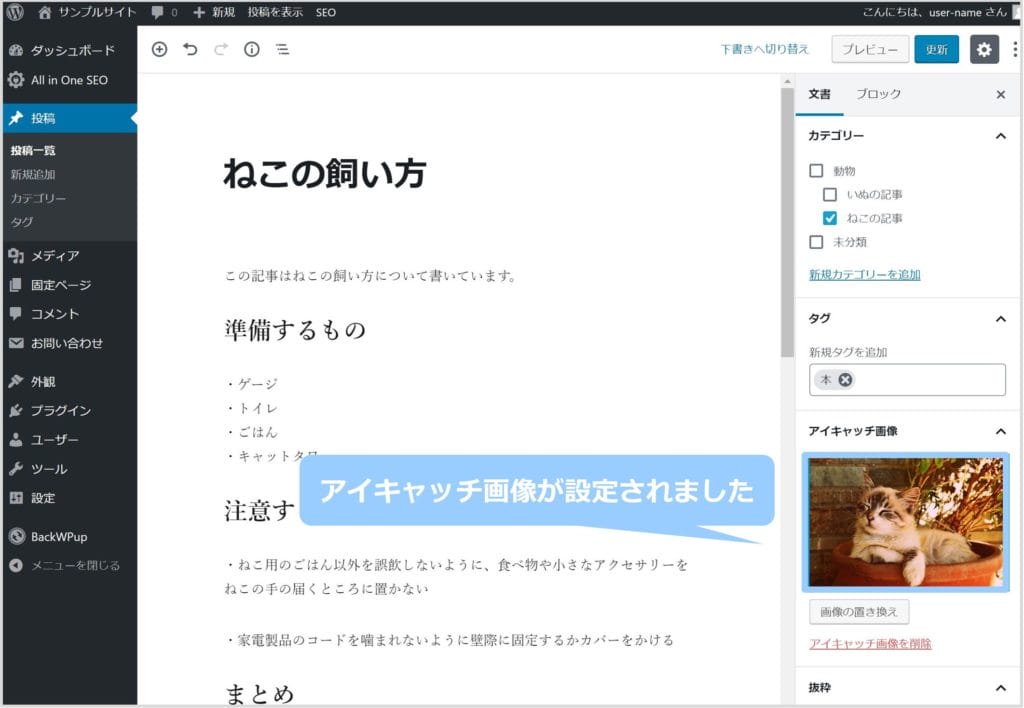This screenshot has height=708, width=1024.
Task: Collapse the タグ panel section
Action: click(x=1000, y=319)
